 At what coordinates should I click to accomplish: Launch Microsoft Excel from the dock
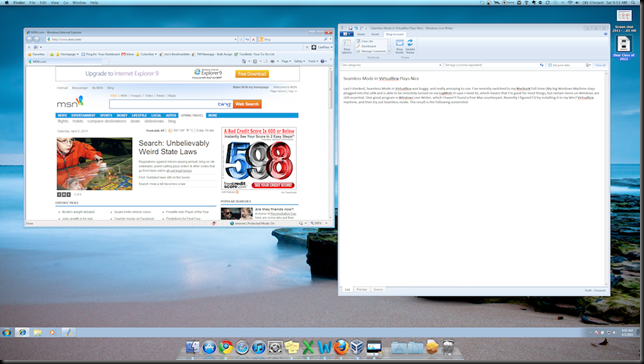(308, 348)
